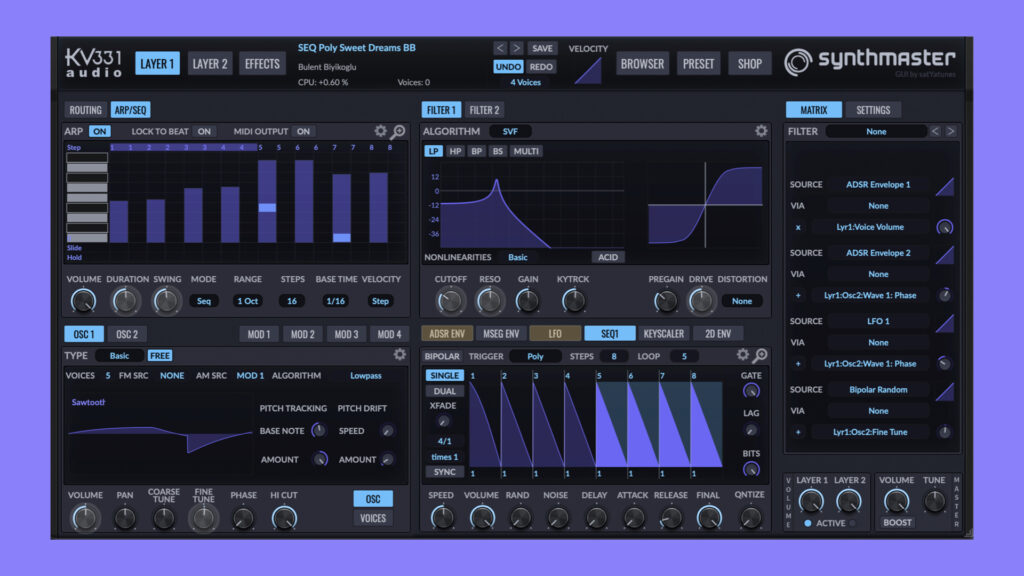Click the REDO button
1024x576 pixels.
[541, 67]
